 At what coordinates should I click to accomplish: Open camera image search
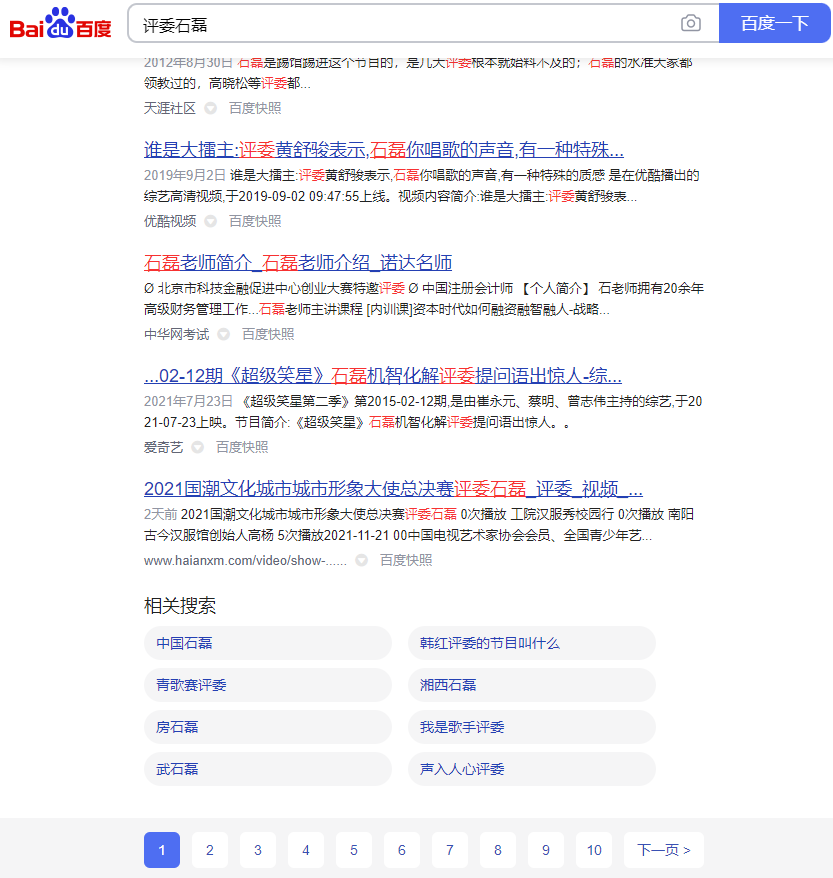tap(691, 23)
